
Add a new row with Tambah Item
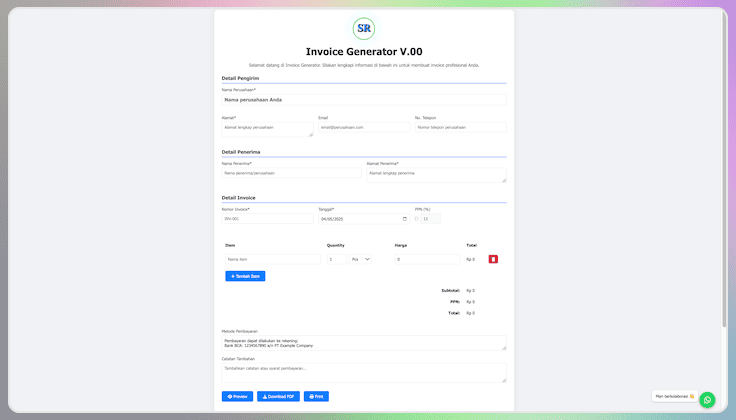click(x=245, y=276)
